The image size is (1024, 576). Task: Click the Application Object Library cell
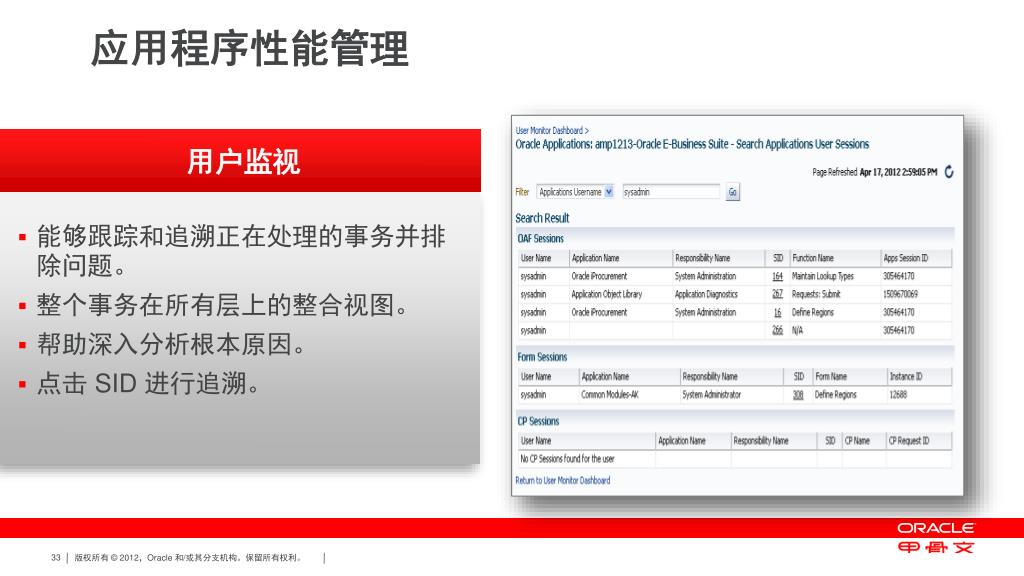[x=607, y=295]
